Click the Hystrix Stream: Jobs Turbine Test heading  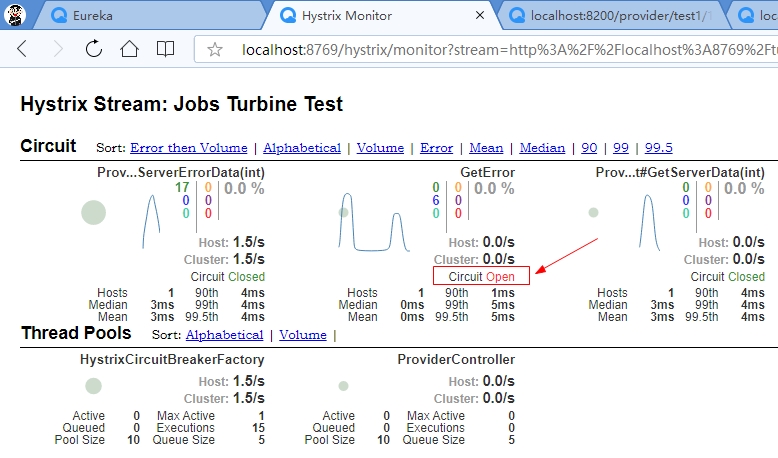(x=182, y=104)
